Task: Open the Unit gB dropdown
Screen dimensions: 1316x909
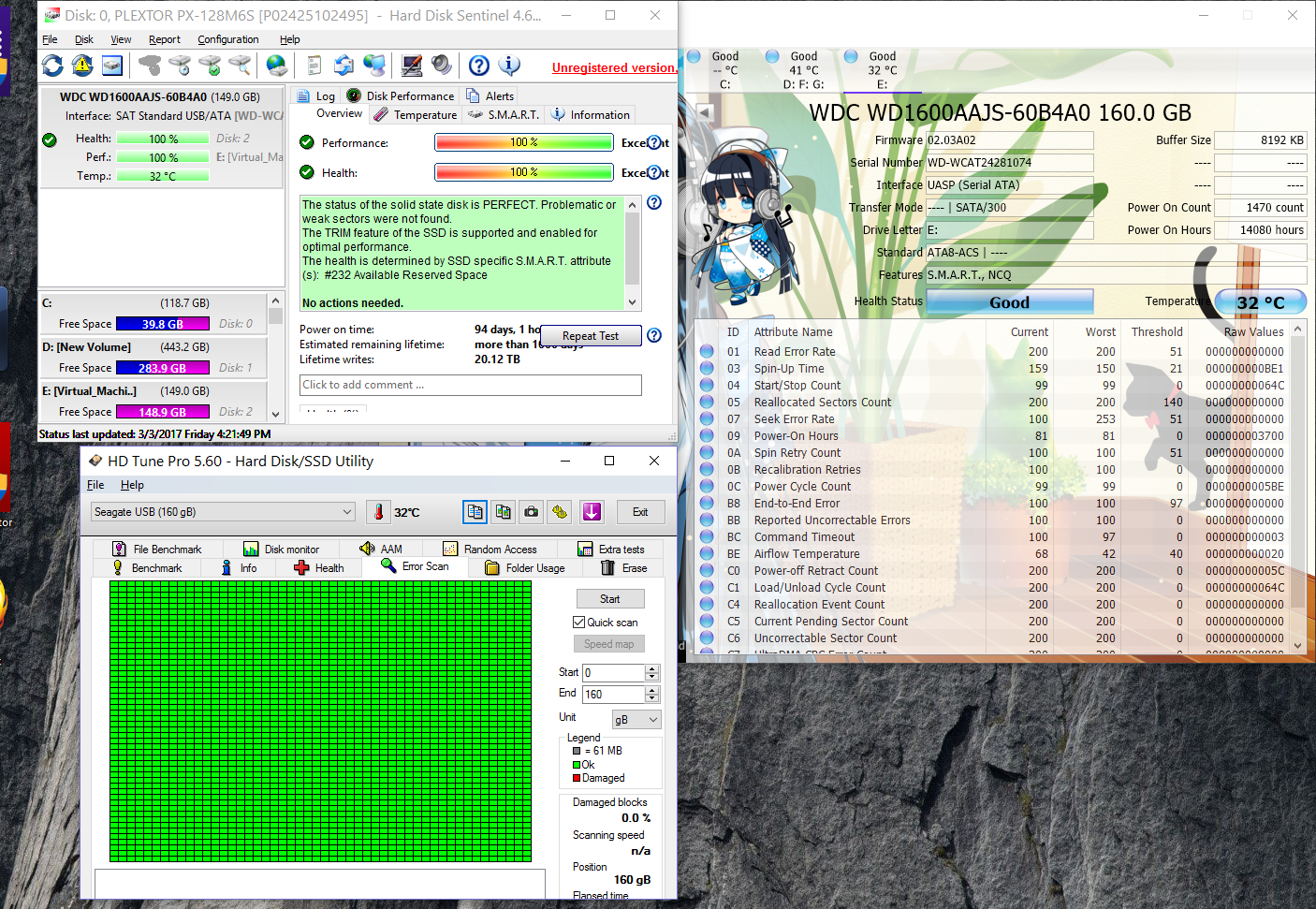Action: coord(636,719)
